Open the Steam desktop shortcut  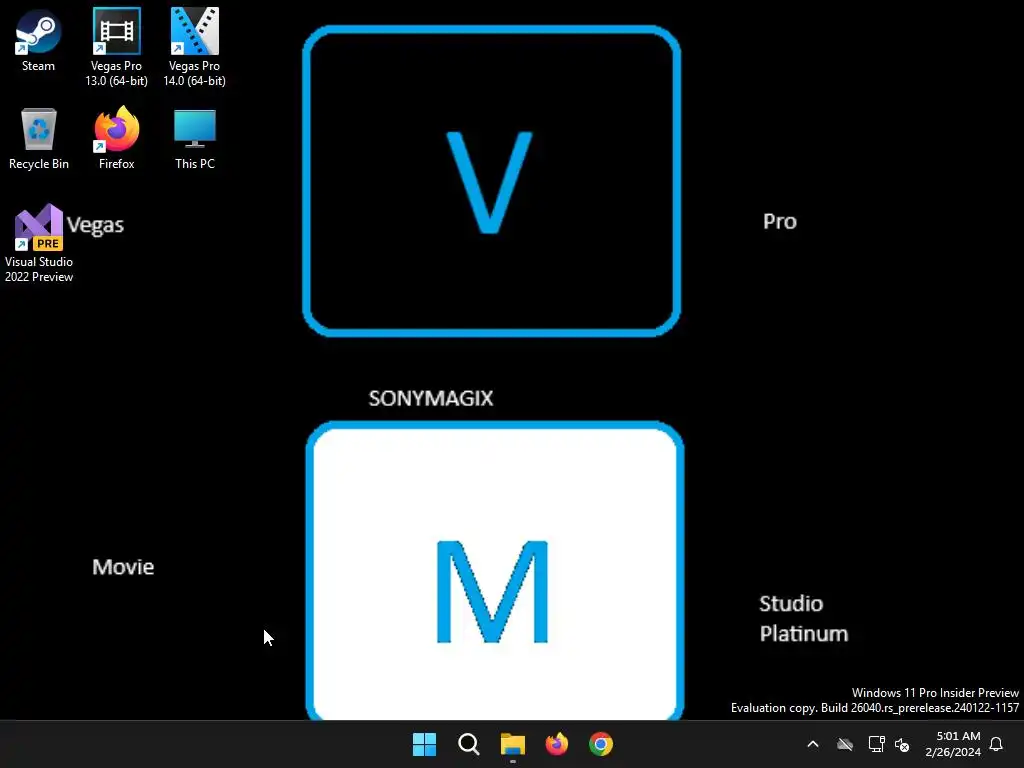39,40
